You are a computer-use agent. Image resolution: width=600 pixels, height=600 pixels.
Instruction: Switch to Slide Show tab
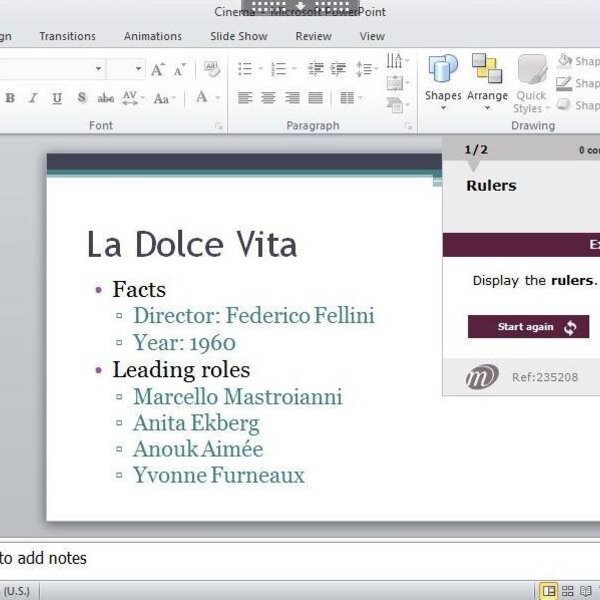click(x=239, y=36)
